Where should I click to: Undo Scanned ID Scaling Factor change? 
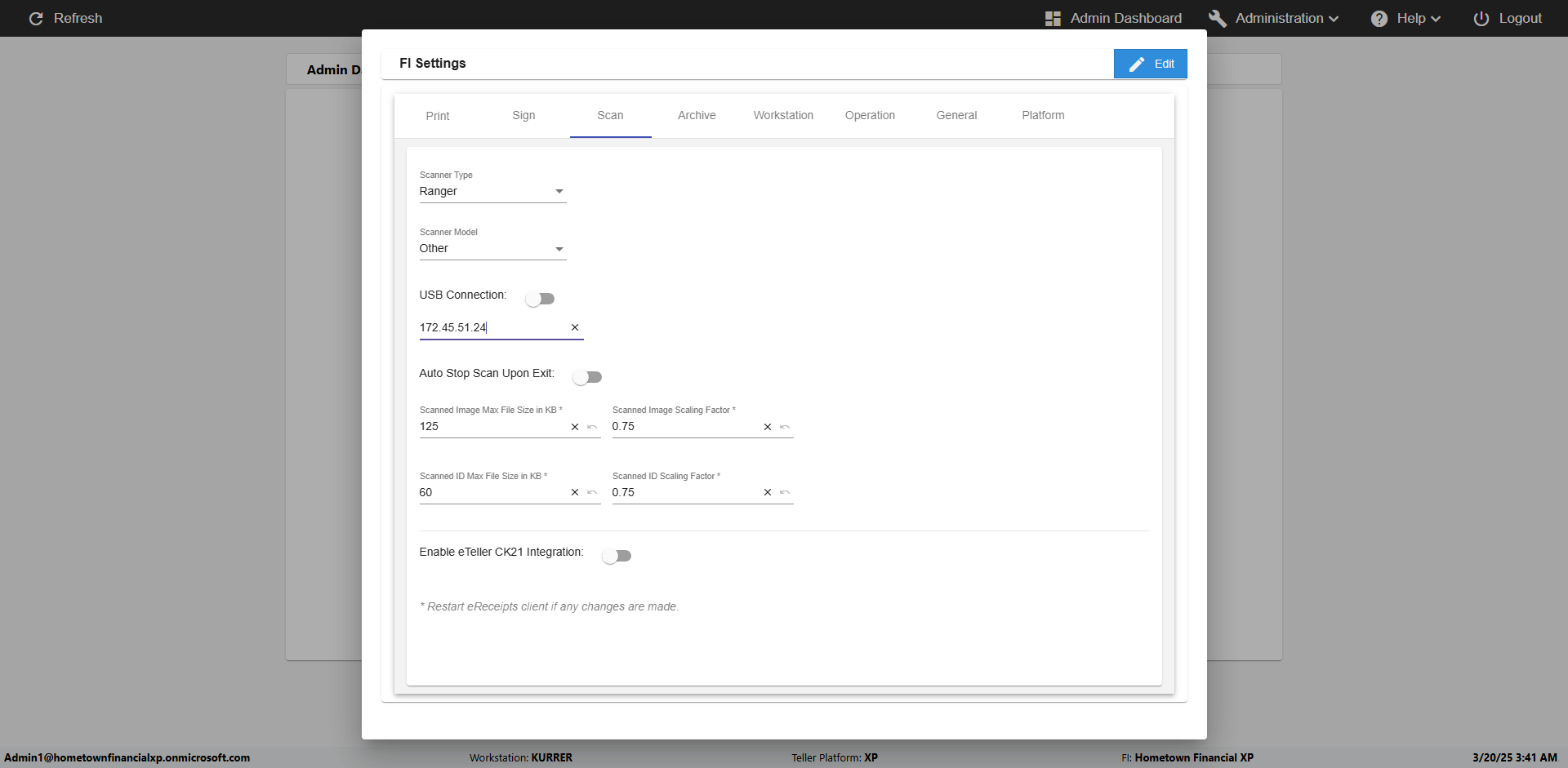tap(785, 492)
